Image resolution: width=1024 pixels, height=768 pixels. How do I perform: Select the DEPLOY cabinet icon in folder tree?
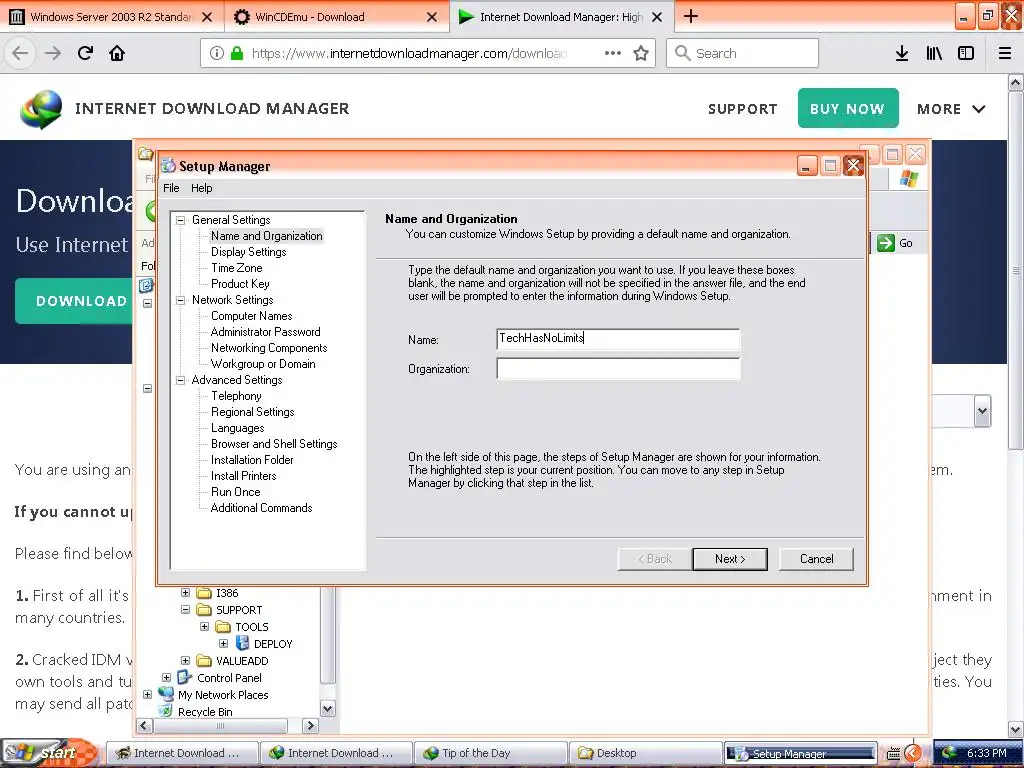tap(242, 643)
